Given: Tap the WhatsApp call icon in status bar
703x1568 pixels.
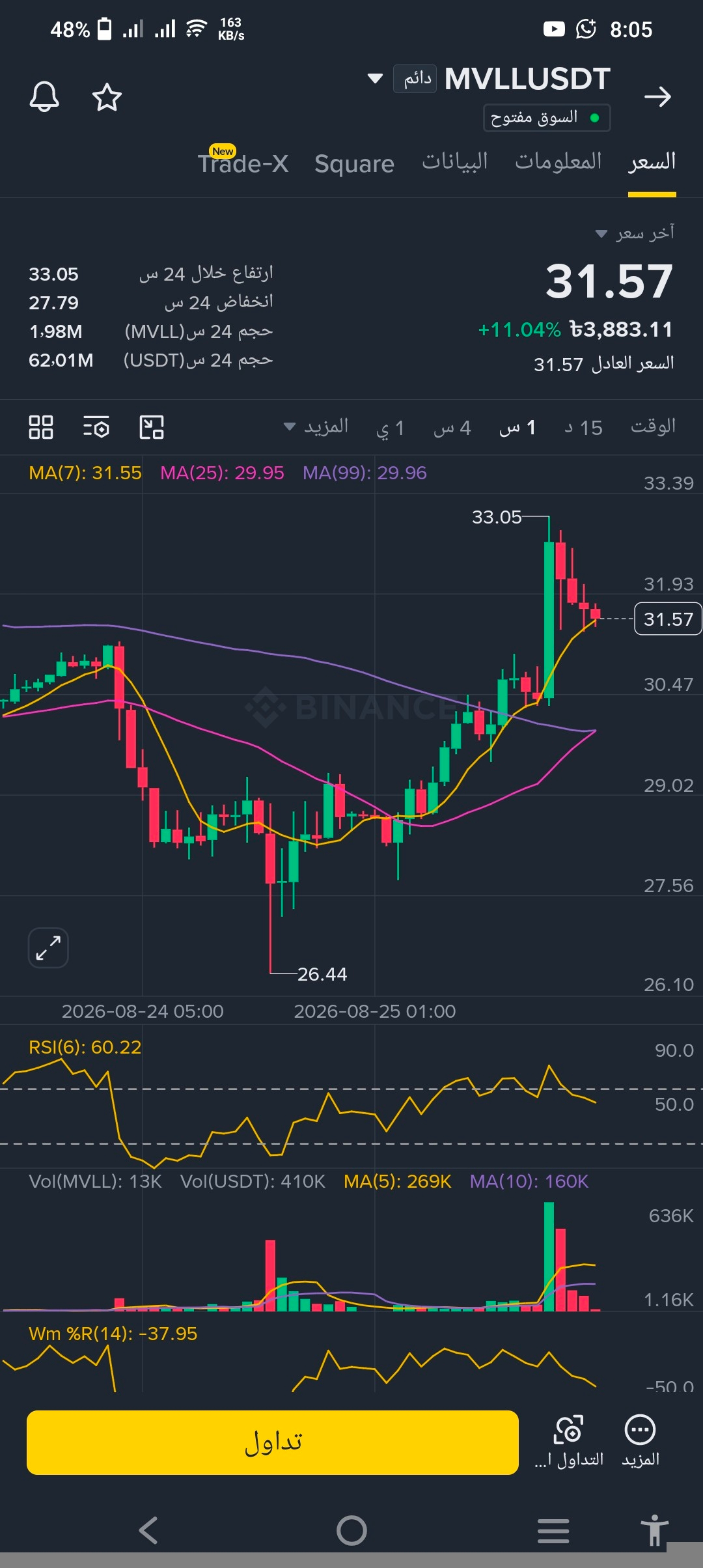Looking at the screenshot, I should coord(586,29).
